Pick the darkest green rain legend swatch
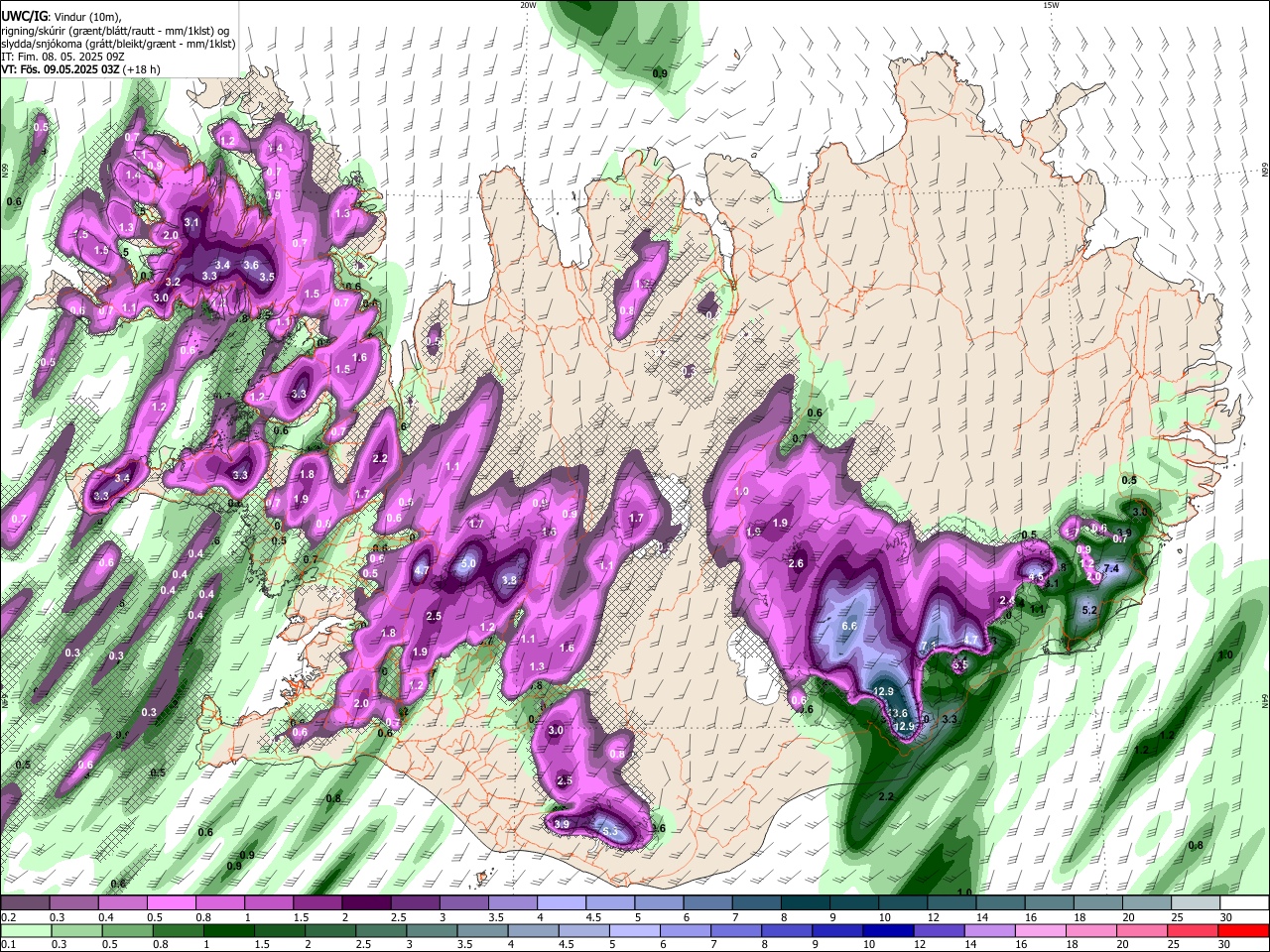The width and height of the screenshot is (1270, 952). click(228, 930)
